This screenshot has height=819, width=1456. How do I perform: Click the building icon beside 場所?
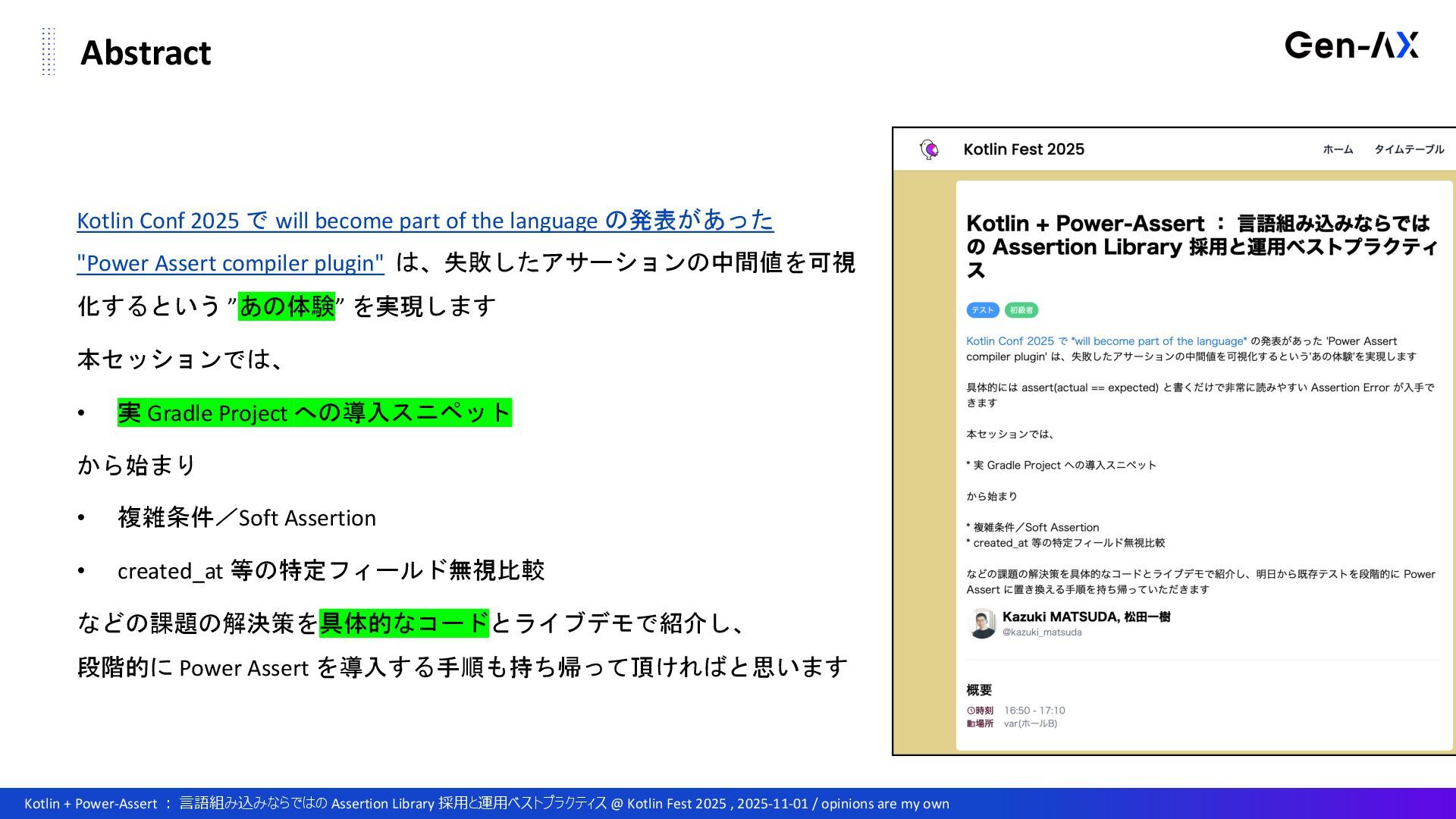coord(971,723)
